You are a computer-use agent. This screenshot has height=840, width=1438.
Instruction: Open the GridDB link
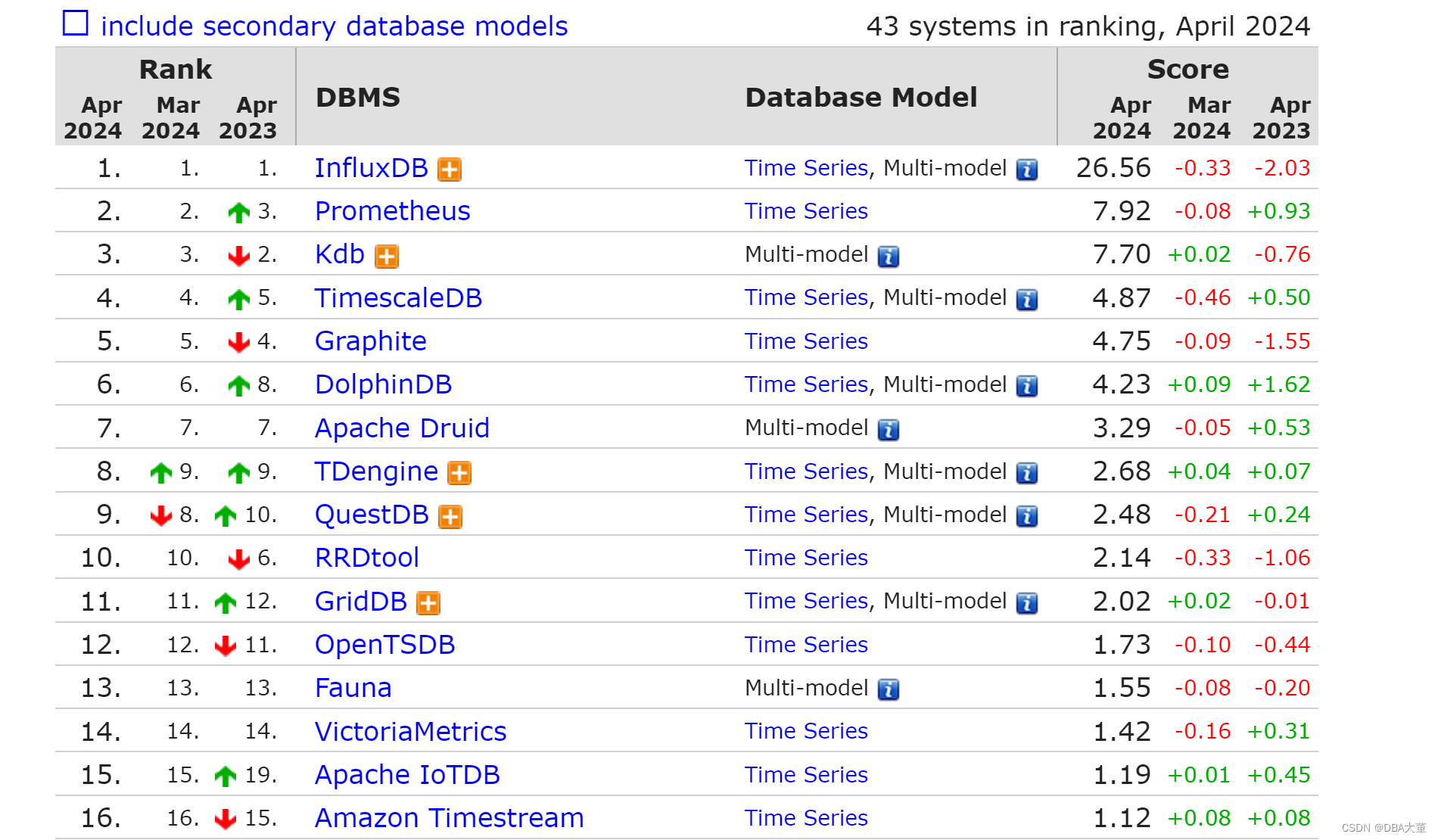point(361,602)
